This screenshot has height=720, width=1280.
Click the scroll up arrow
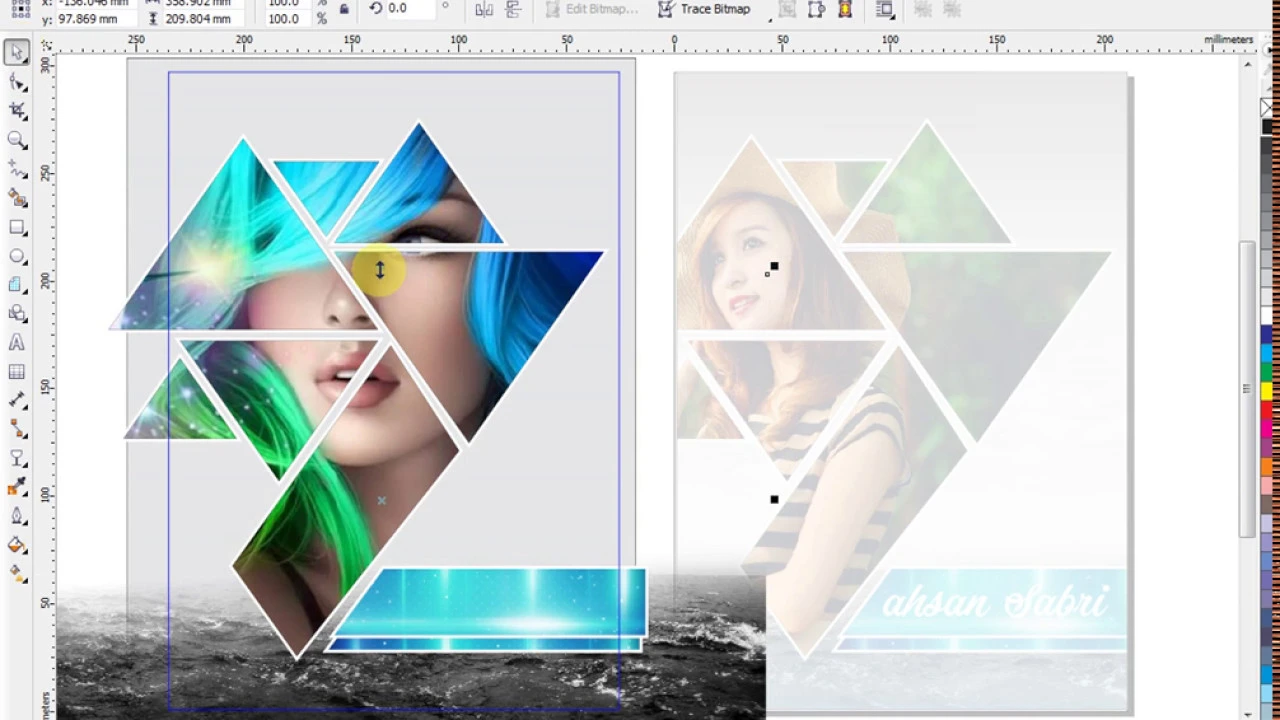1247,65
